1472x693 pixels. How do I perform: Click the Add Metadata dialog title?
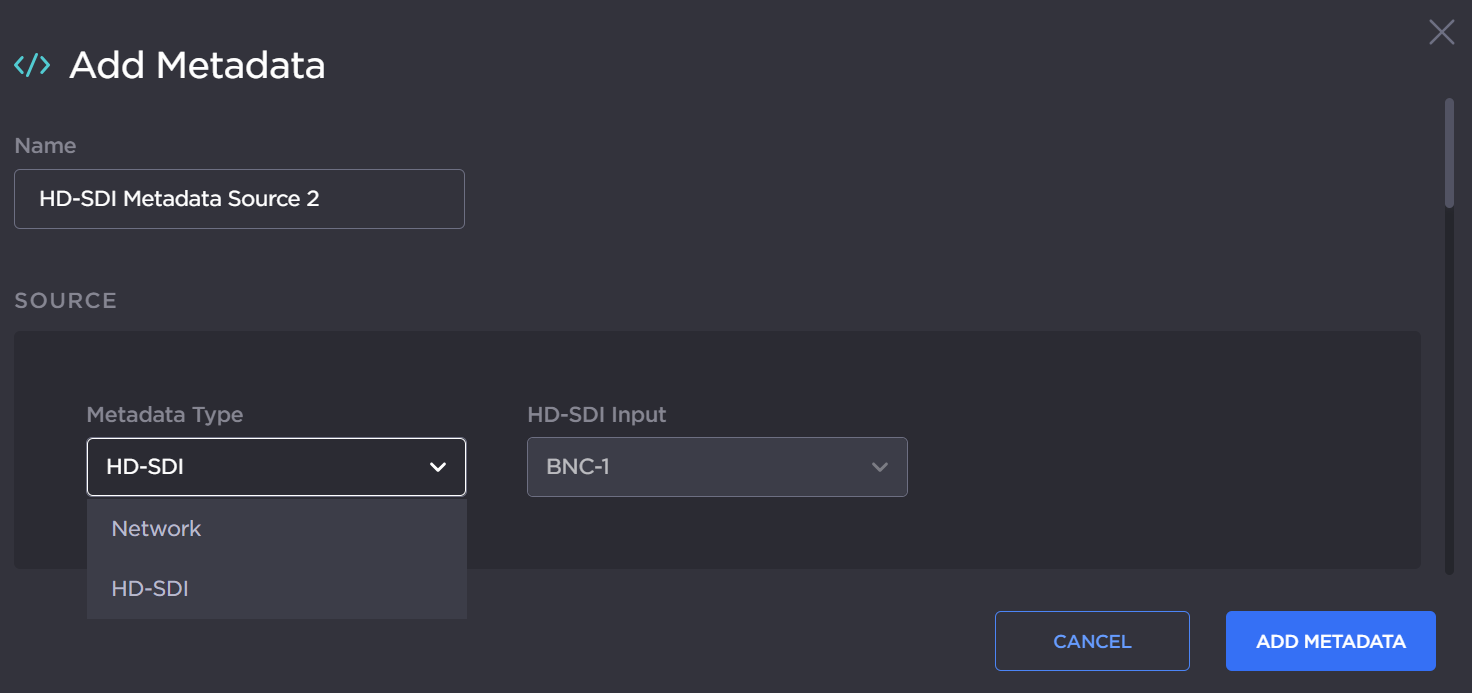point(196,64)
